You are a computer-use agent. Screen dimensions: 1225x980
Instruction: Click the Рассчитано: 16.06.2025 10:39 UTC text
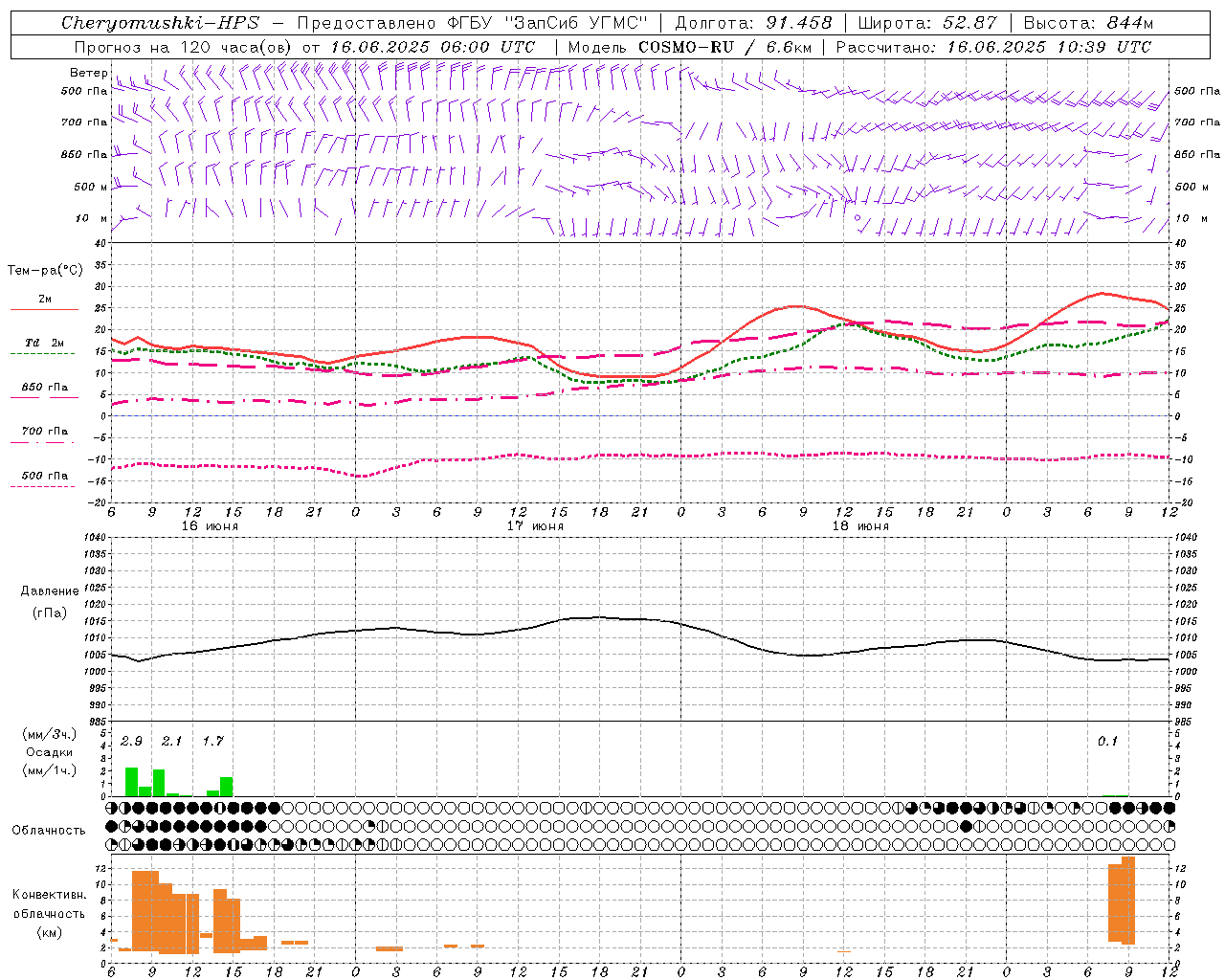pos(993,47)
